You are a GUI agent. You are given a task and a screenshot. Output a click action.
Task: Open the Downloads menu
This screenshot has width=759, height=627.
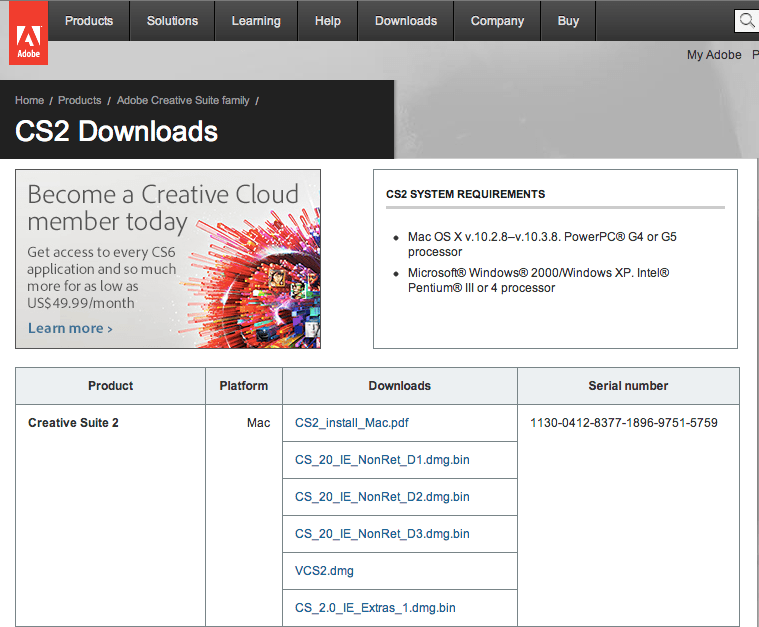tap(406, 21)
